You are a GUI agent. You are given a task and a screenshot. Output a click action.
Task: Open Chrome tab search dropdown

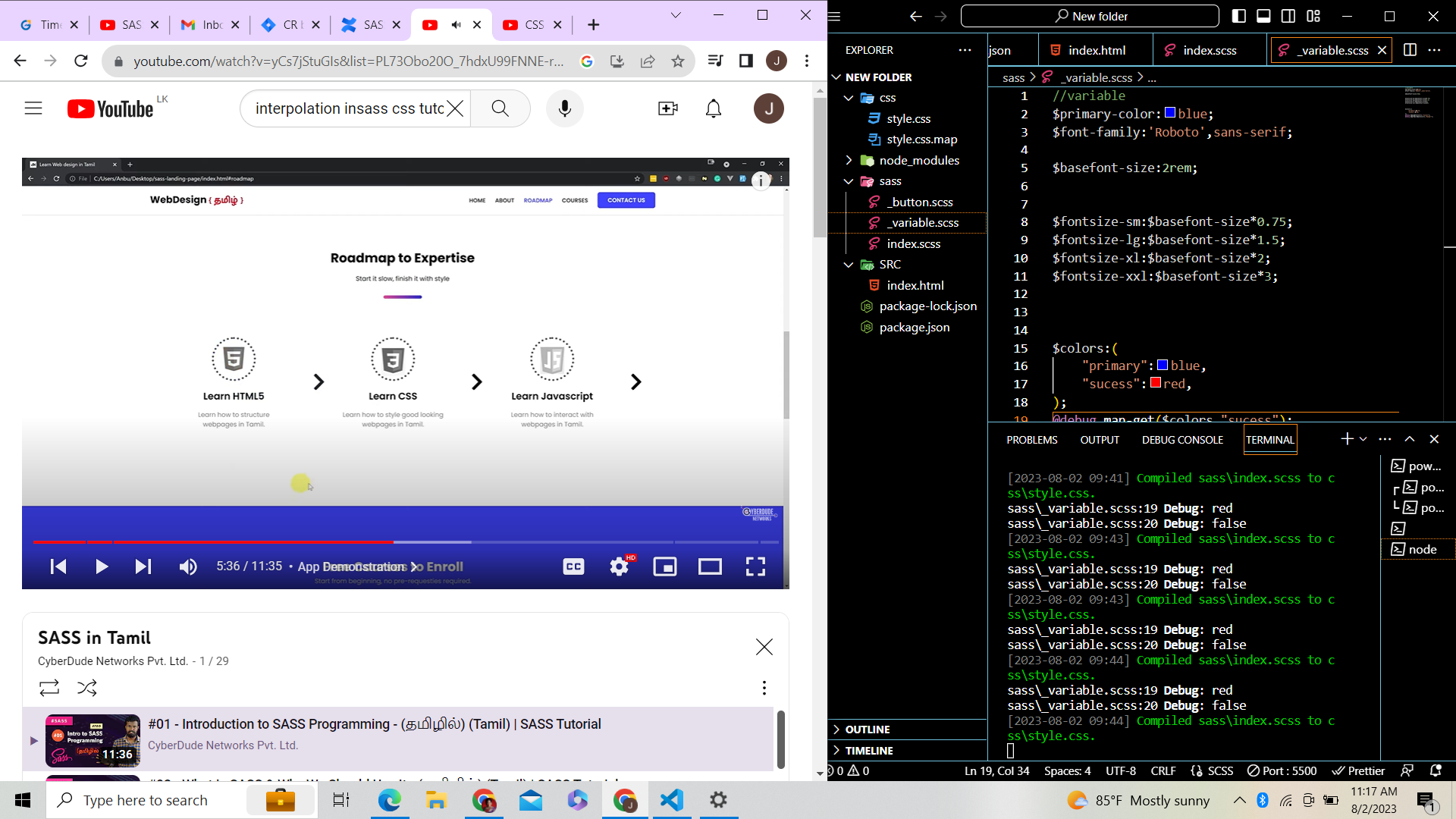[676, 15]
